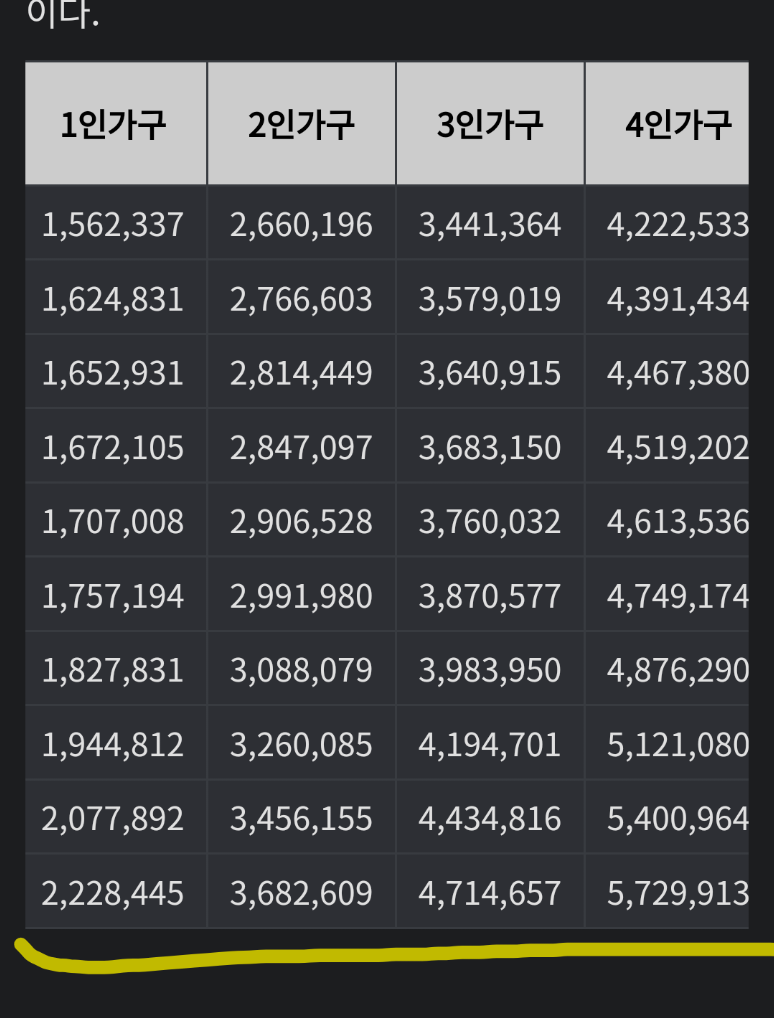
Task: Click the cell showing 3,456,155
Action: tap(301, 817)
